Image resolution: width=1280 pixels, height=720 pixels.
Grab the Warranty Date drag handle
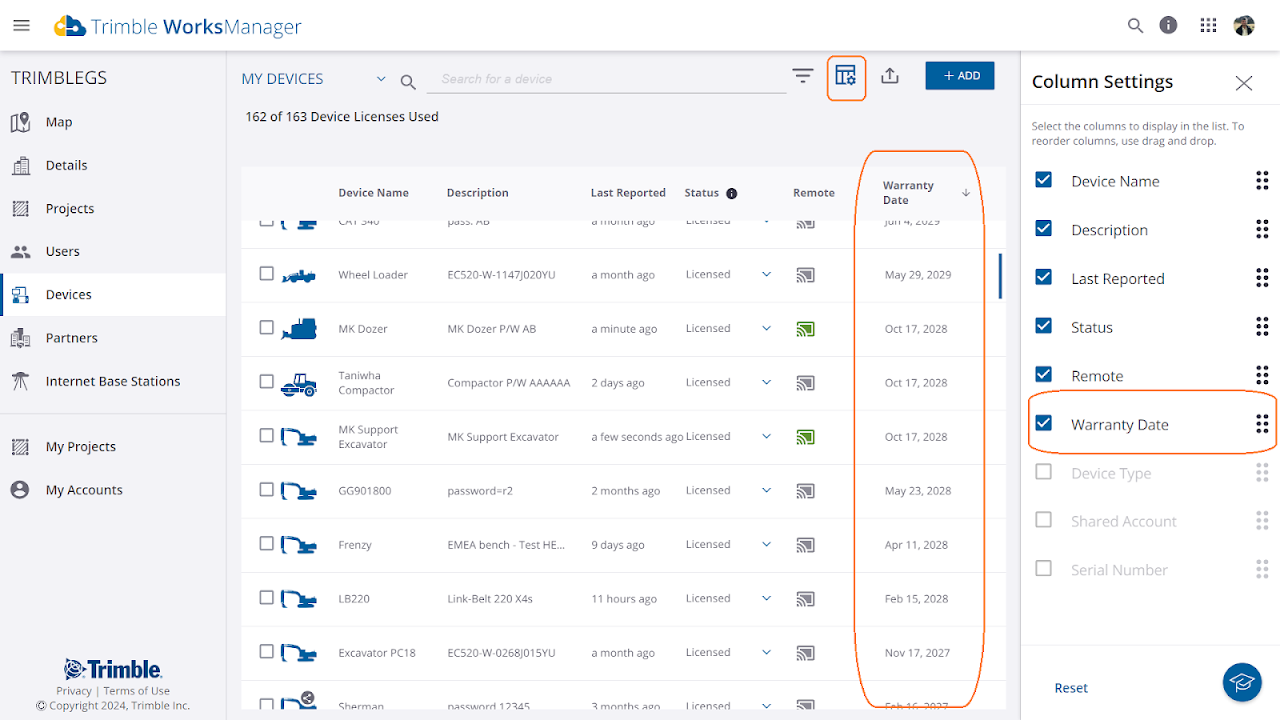(1262, 424)
